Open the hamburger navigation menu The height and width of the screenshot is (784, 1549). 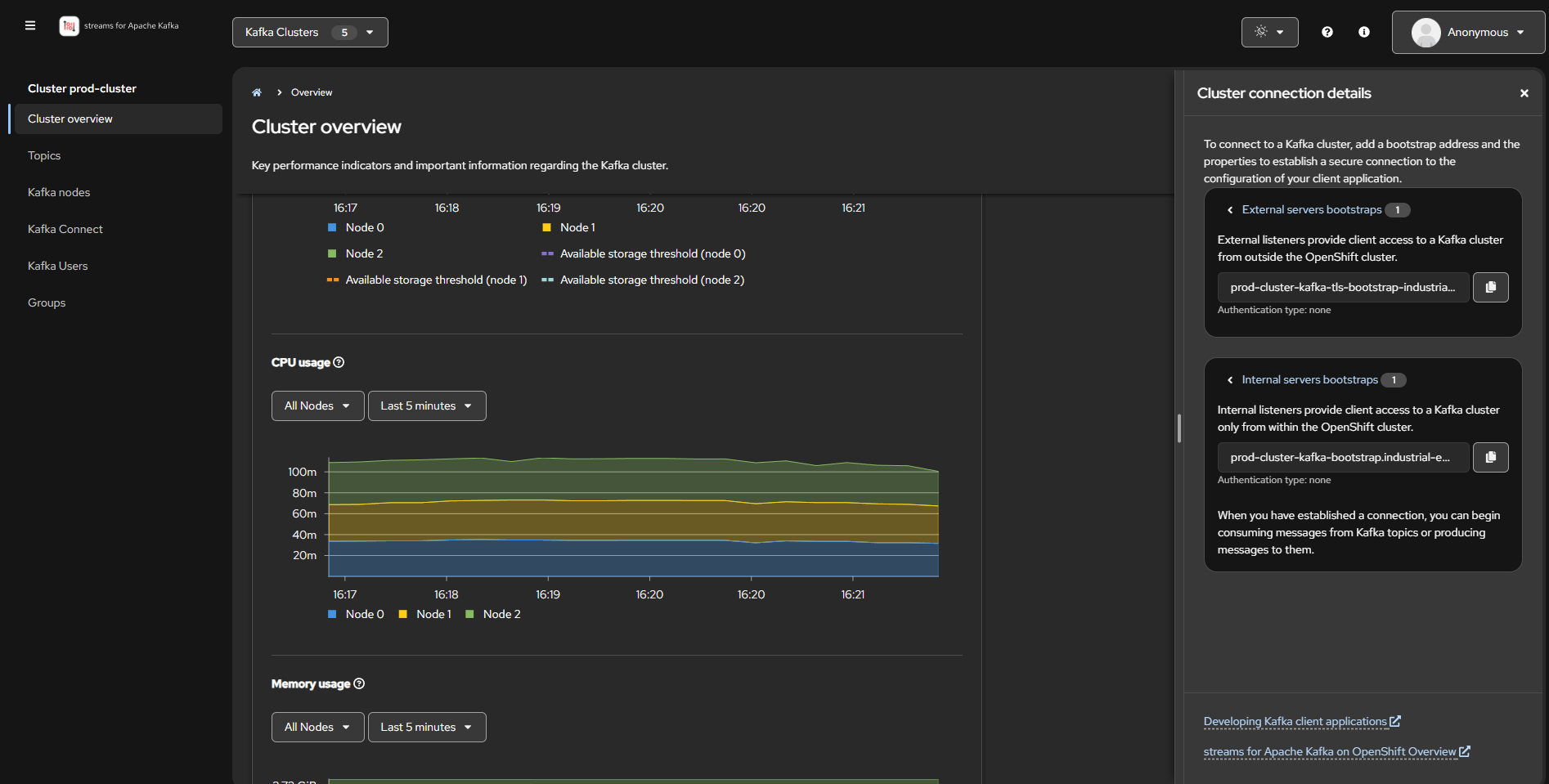(x=30, y=25)
